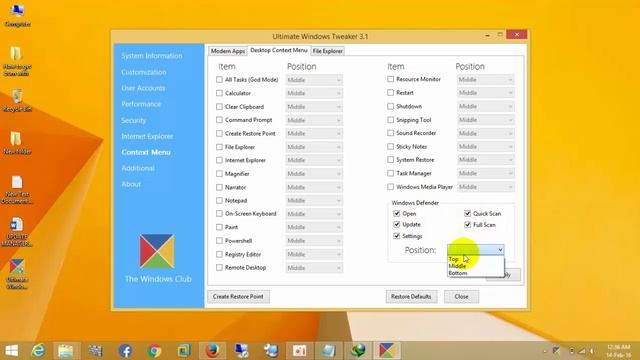Open the Calculator position dropdown
This screenshot has height=360, width=640.
coord(314,93)
